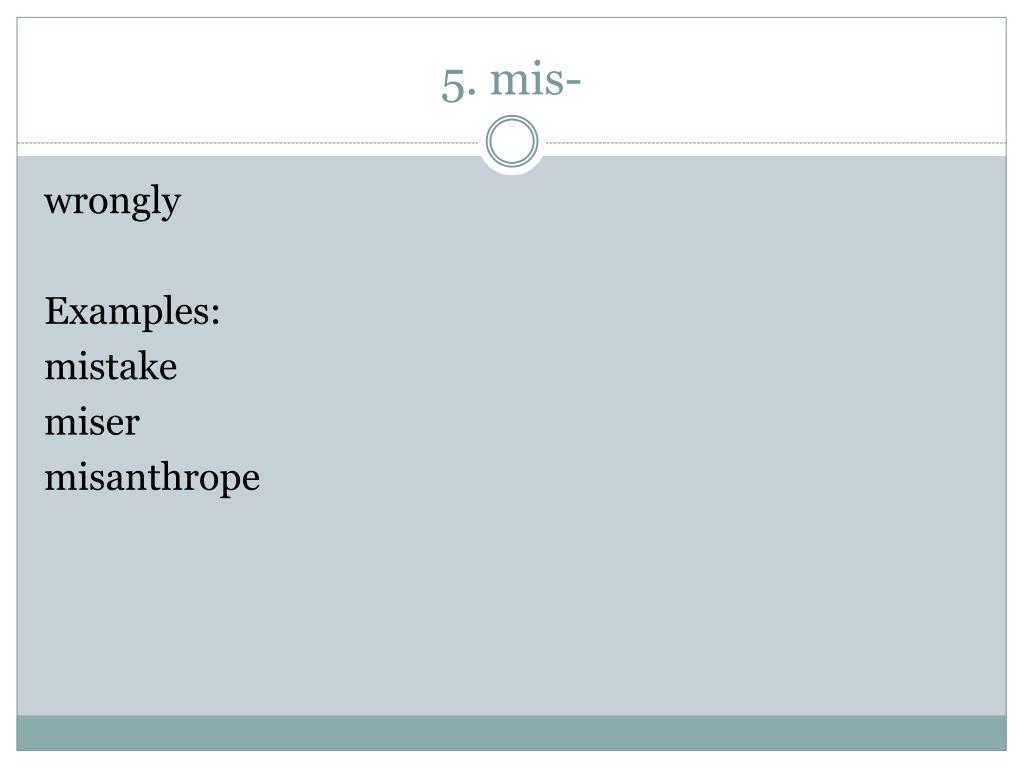Click the hyphen ending the title
The width and height of the screenshot is (1024, 768).
[x=571, y=83]
